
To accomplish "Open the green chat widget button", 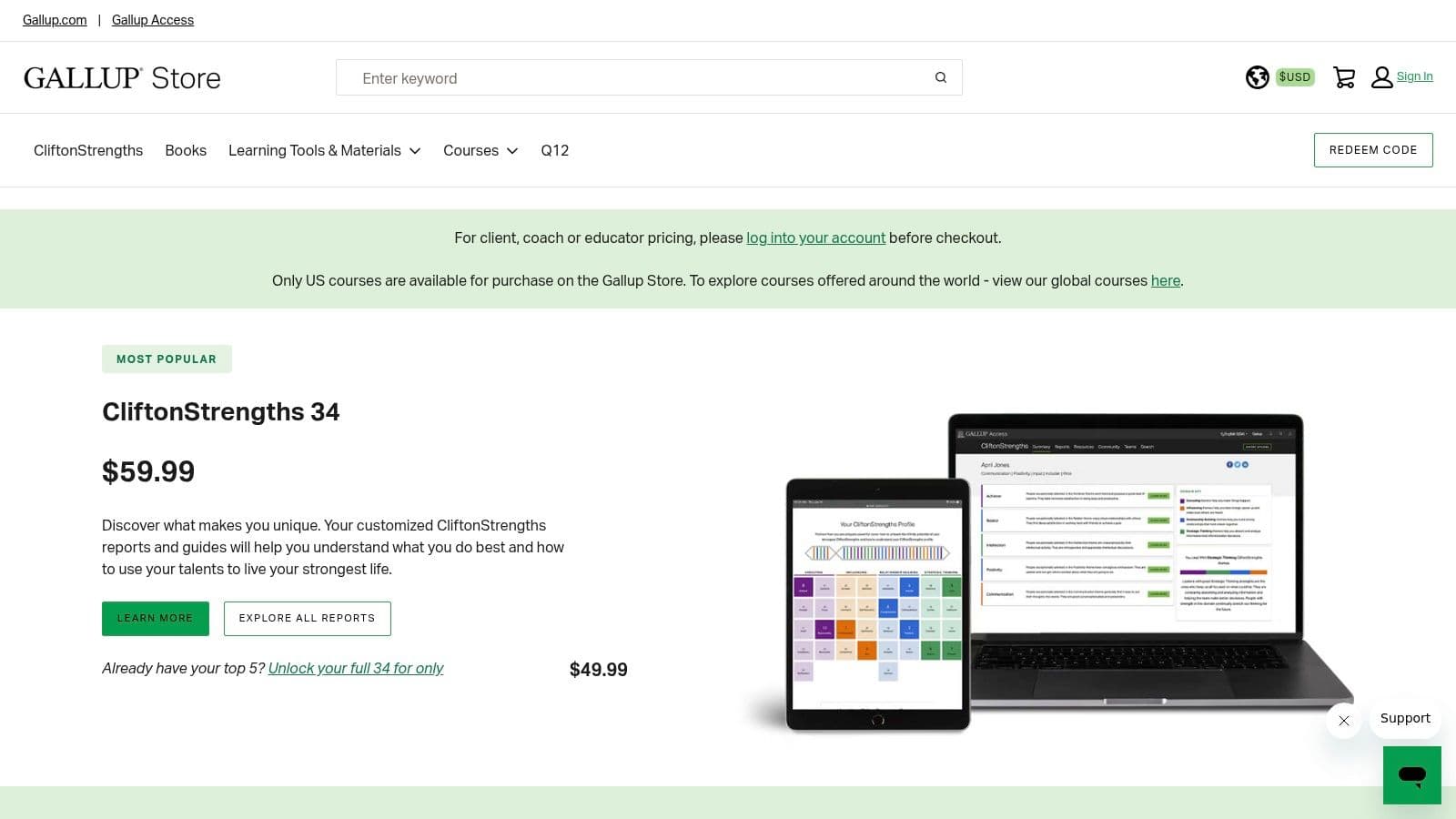I will point(1411,775).
